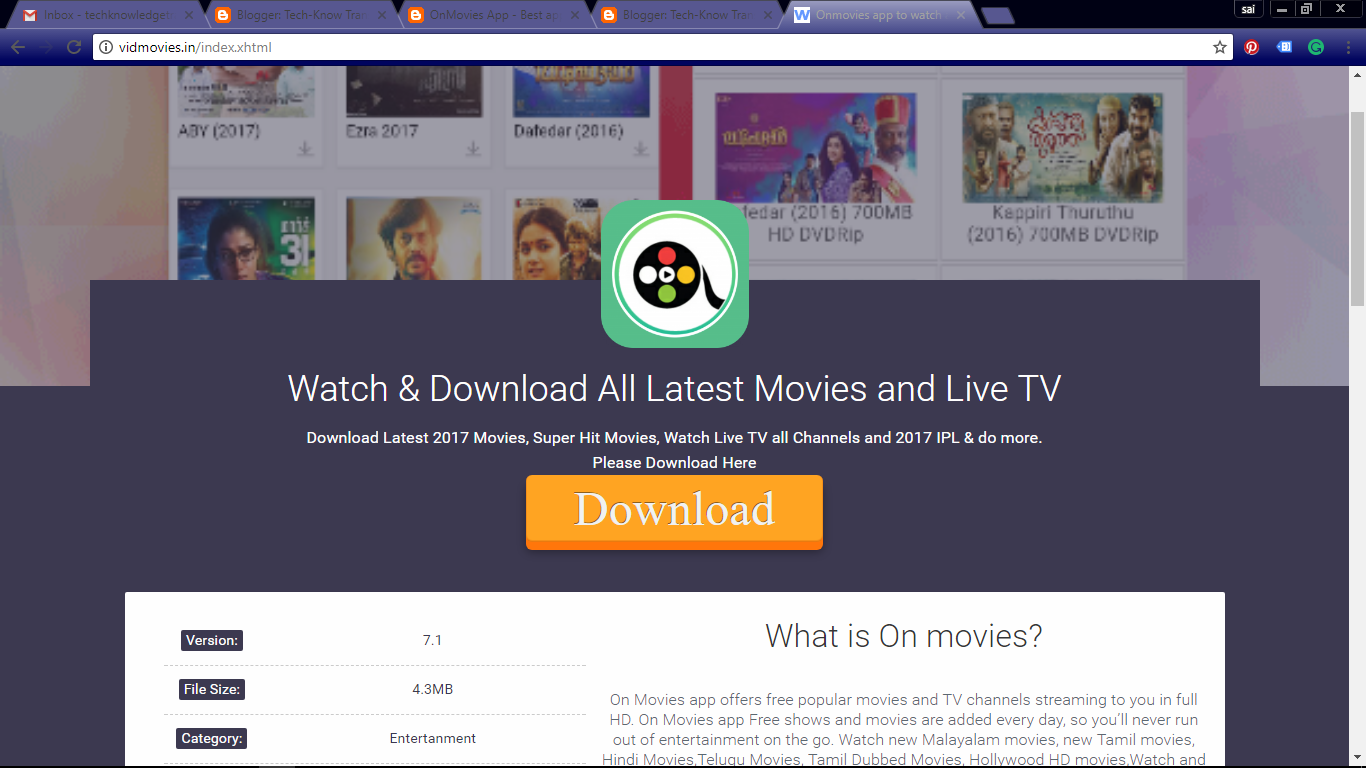The width and height of the screenshot is (1366, 768).
Task: Close the OnMovies App - Best tab
Action: point(574,15)
